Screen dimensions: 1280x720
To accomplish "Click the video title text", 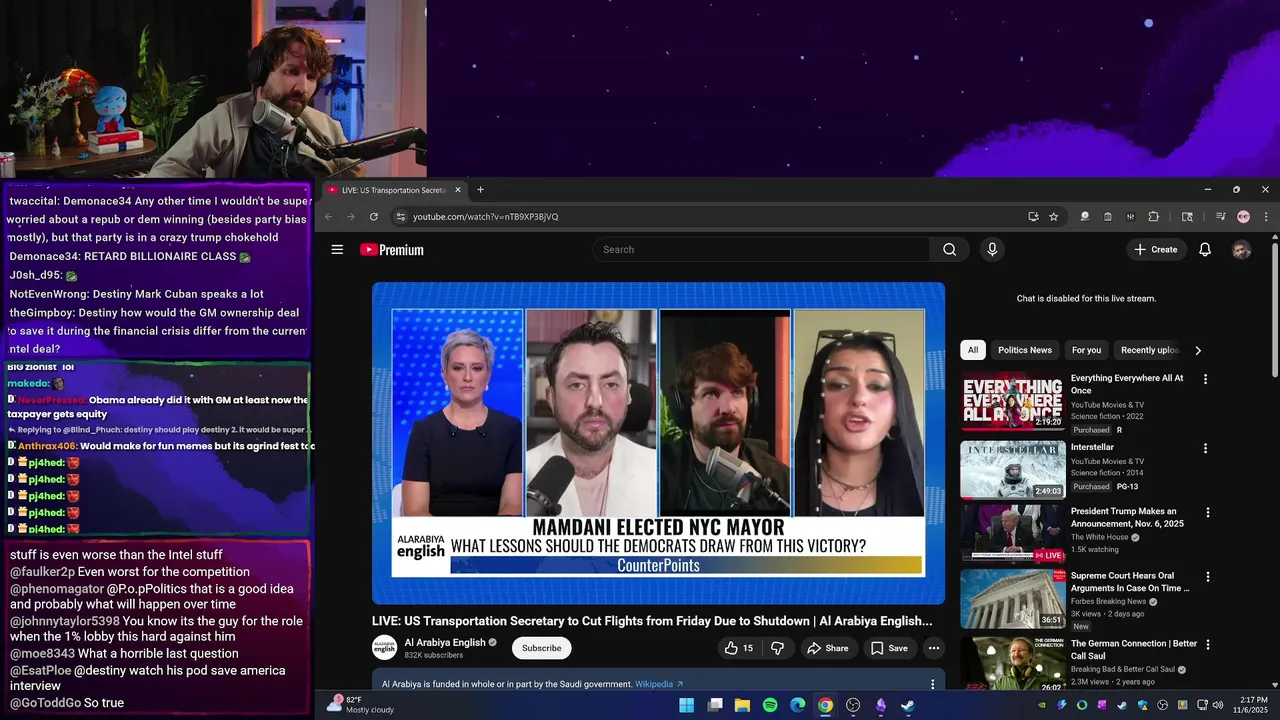I will pos(652,621).
